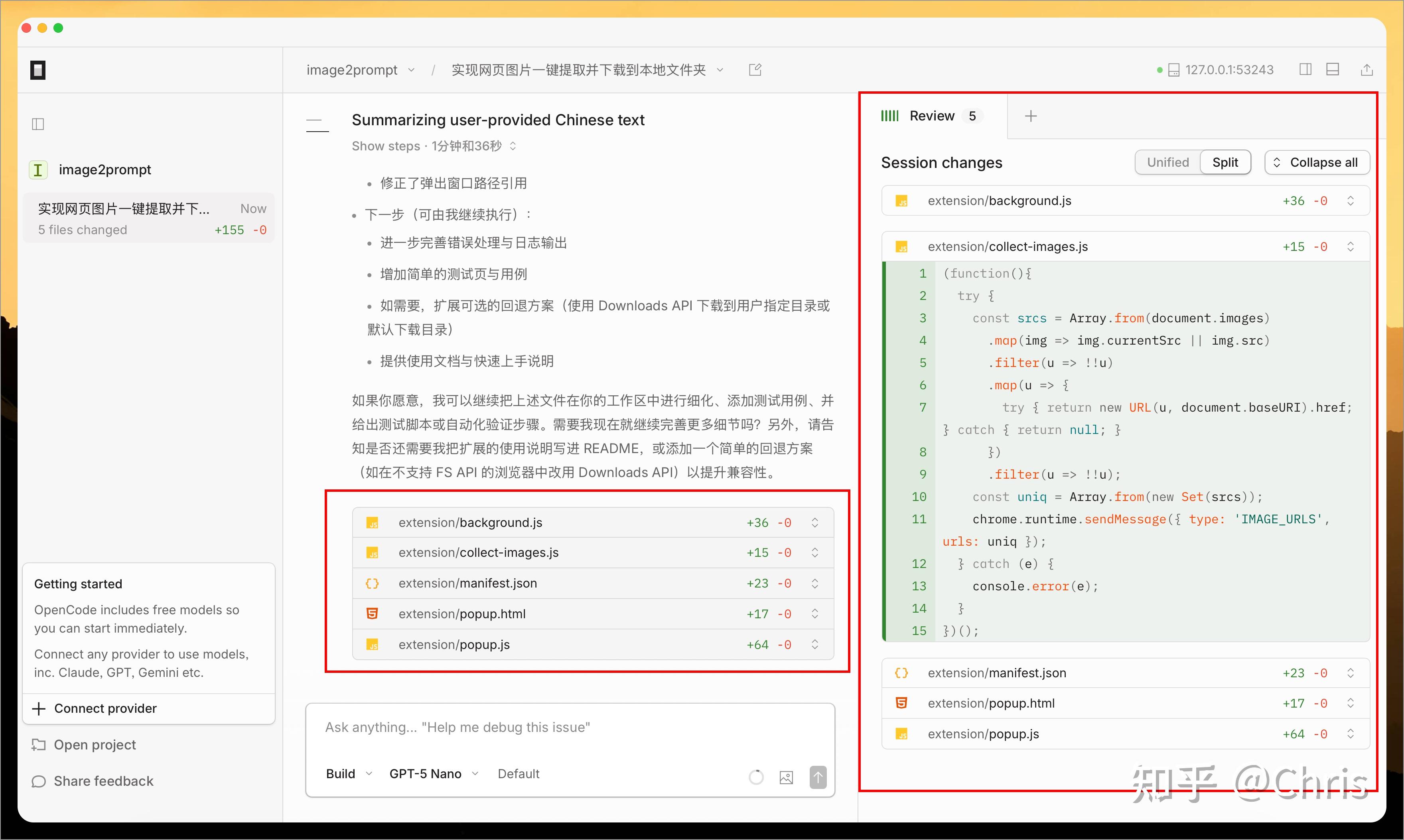The width and height of the screenshot is (1404, 840).
Task: Open the image2prompt project dropdown
Action: tap(361, 70)
